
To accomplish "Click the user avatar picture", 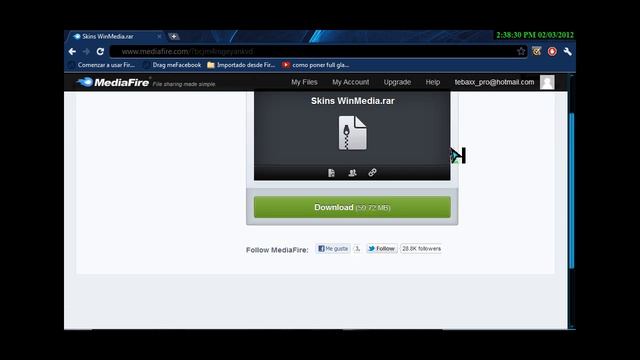I will [x=547, y=82].
